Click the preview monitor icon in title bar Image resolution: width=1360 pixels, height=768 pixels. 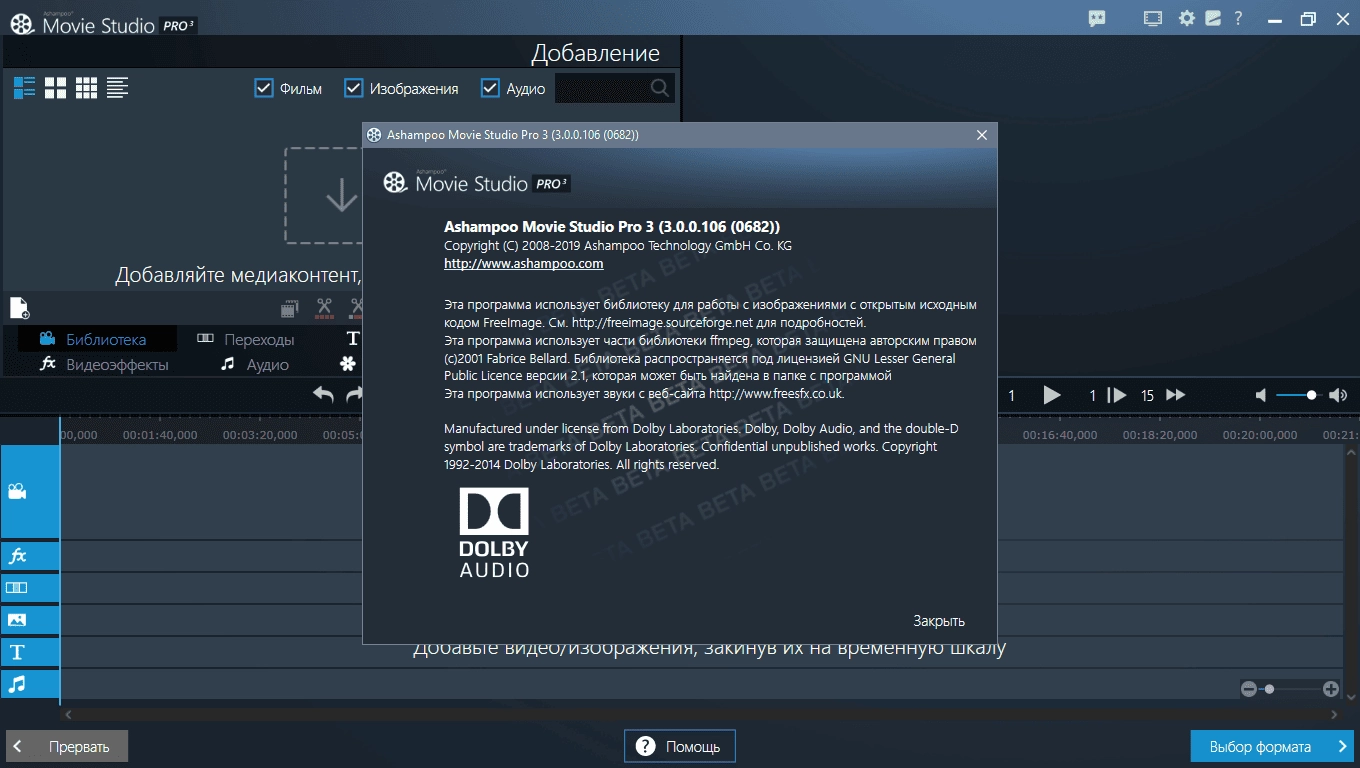(1153, 18)
